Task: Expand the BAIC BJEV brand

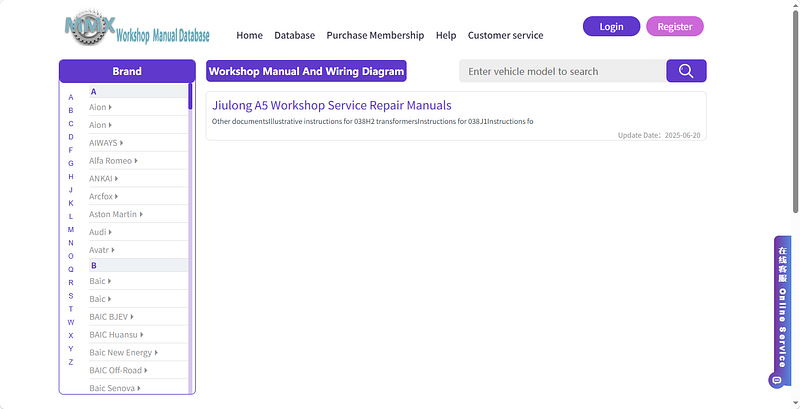Action: click(111, 317)
